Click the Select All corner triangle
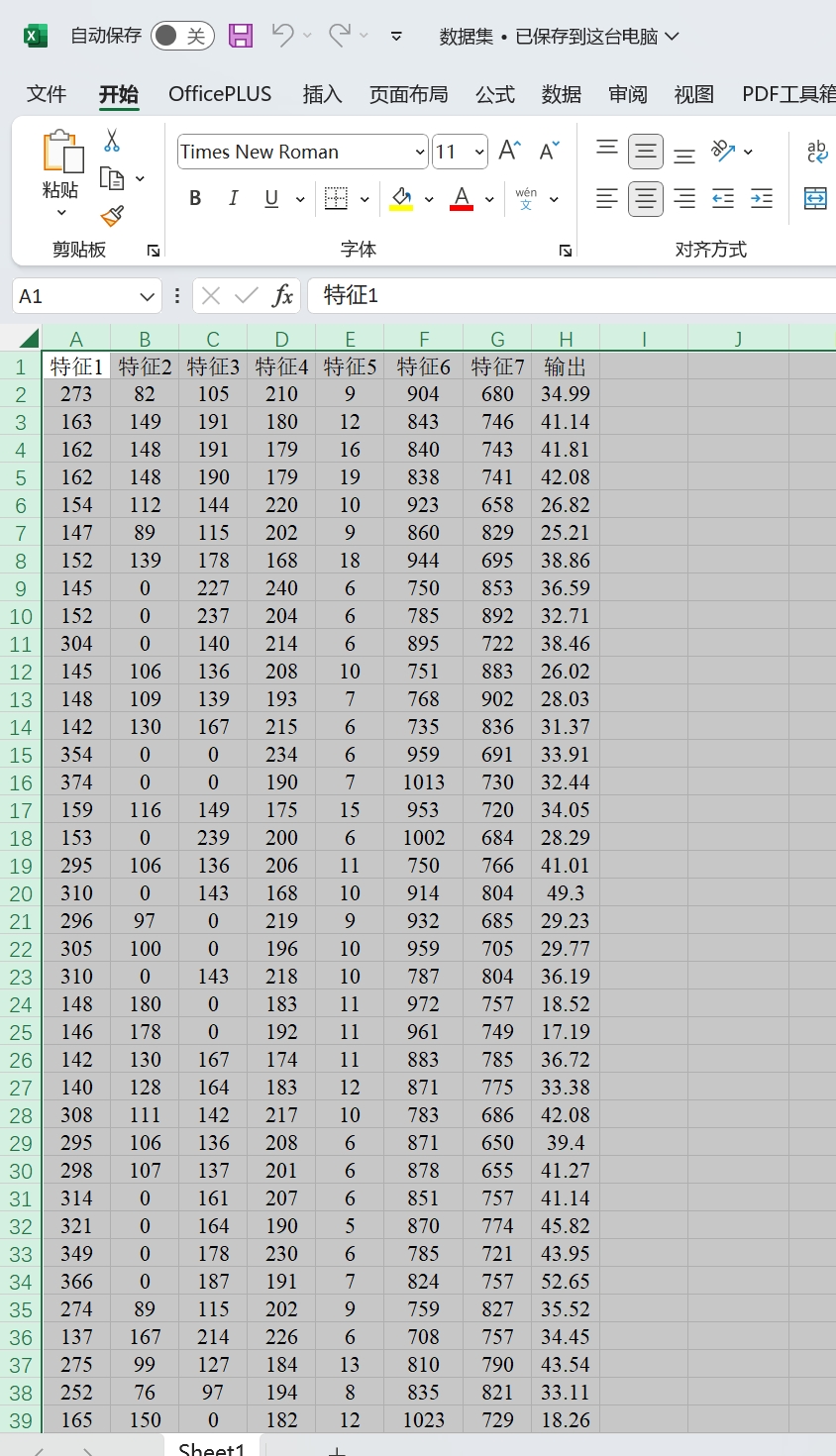Viewport: 836px width, 1456px height. tap(28, 338)
